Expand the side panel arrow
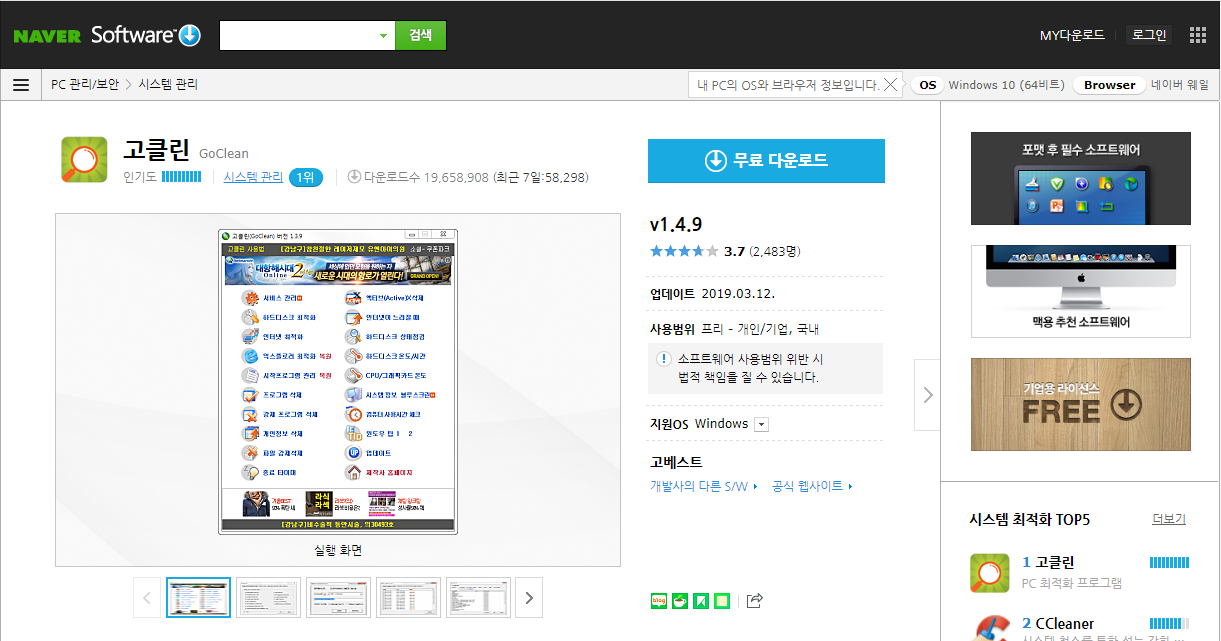The image size is (1221, 641). [x=928, y=395]
